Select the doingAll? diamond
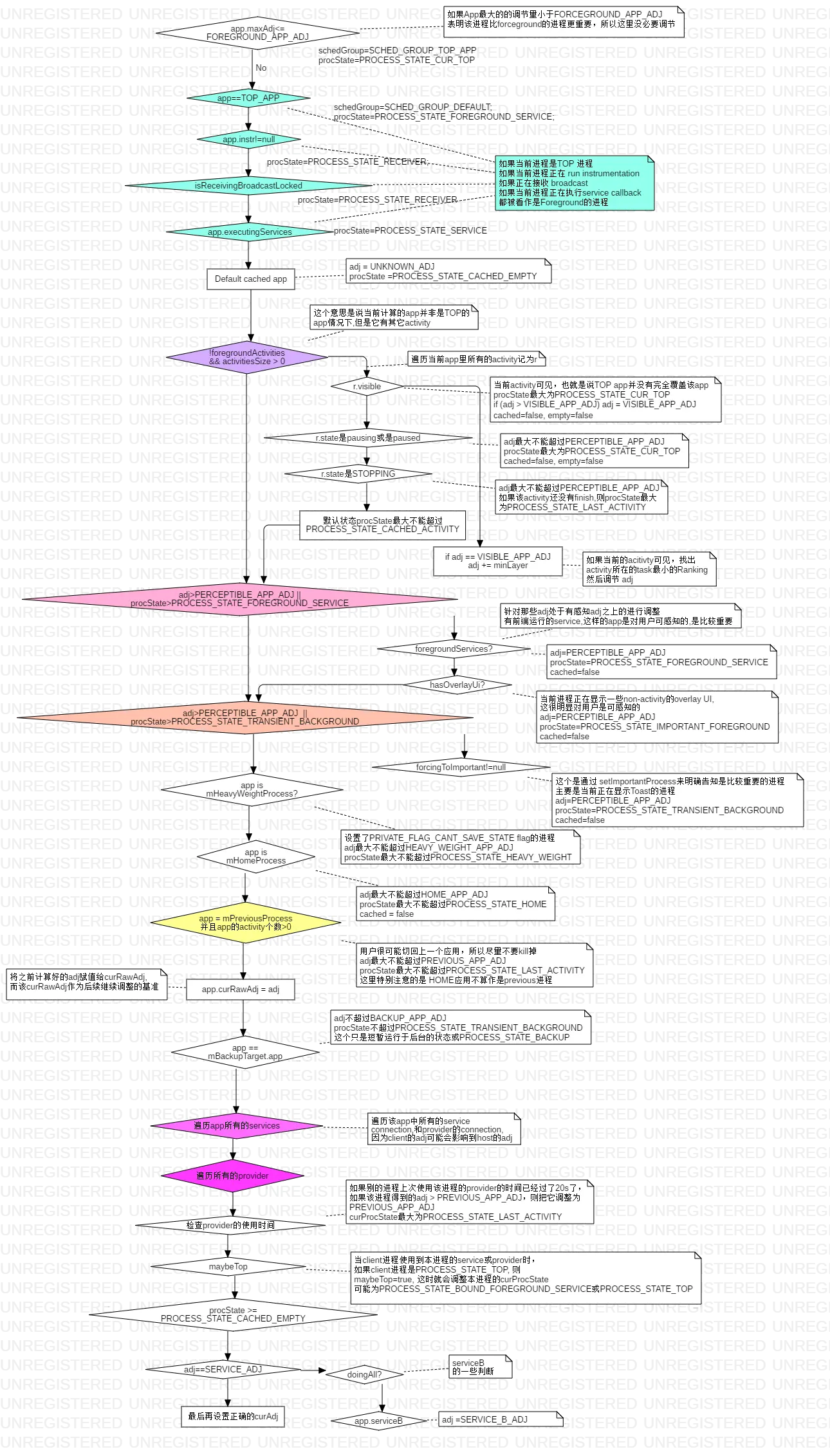This screenshot has height=1456, width=830. pyautogui.click(x=364, y=1375)
